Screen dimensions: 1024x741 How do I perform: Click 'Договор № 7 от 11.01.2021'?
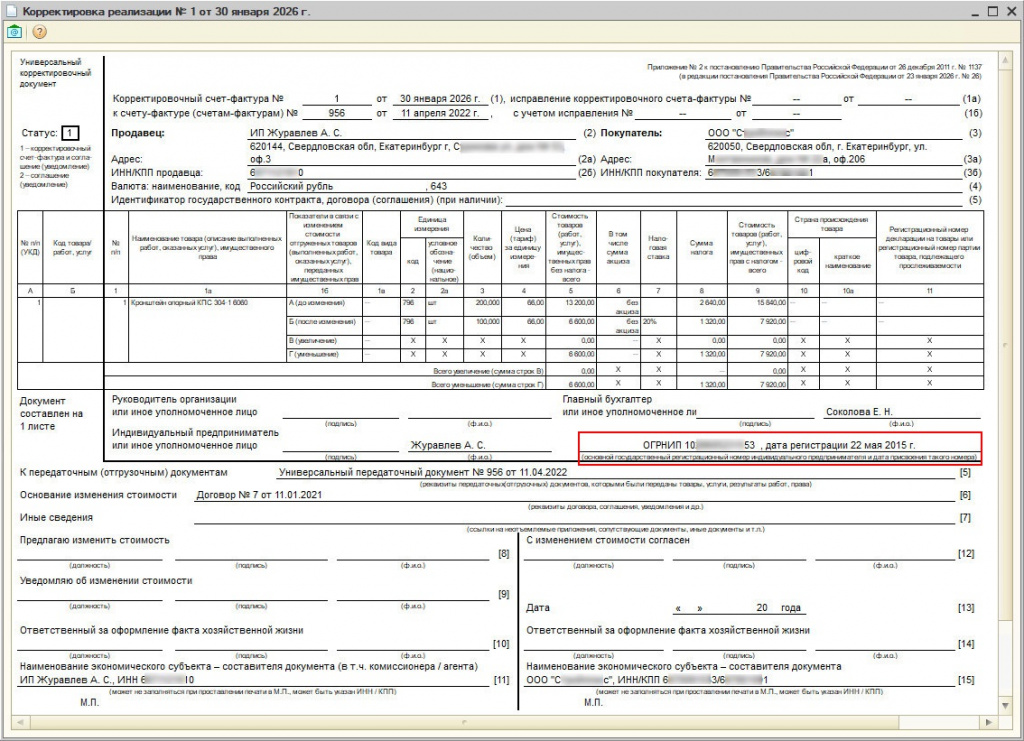(259, 495)
